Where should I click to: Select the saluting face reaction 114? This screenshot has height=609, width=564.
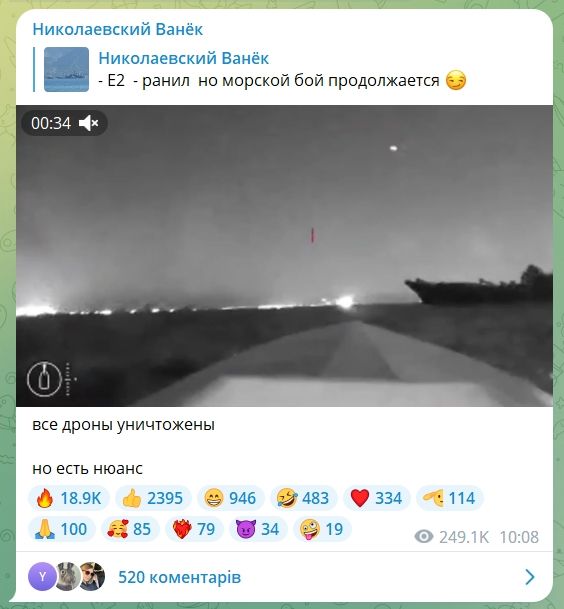[449, 498]
